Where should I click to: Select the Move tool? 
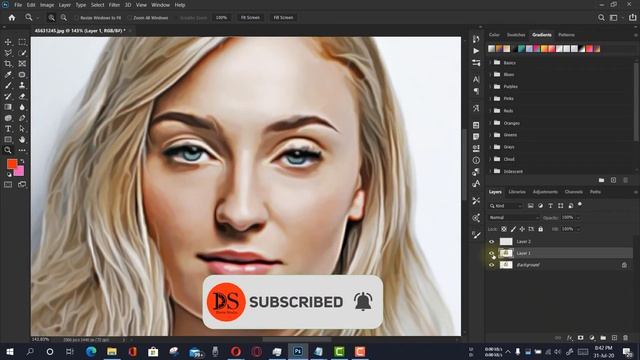point(8,42)
